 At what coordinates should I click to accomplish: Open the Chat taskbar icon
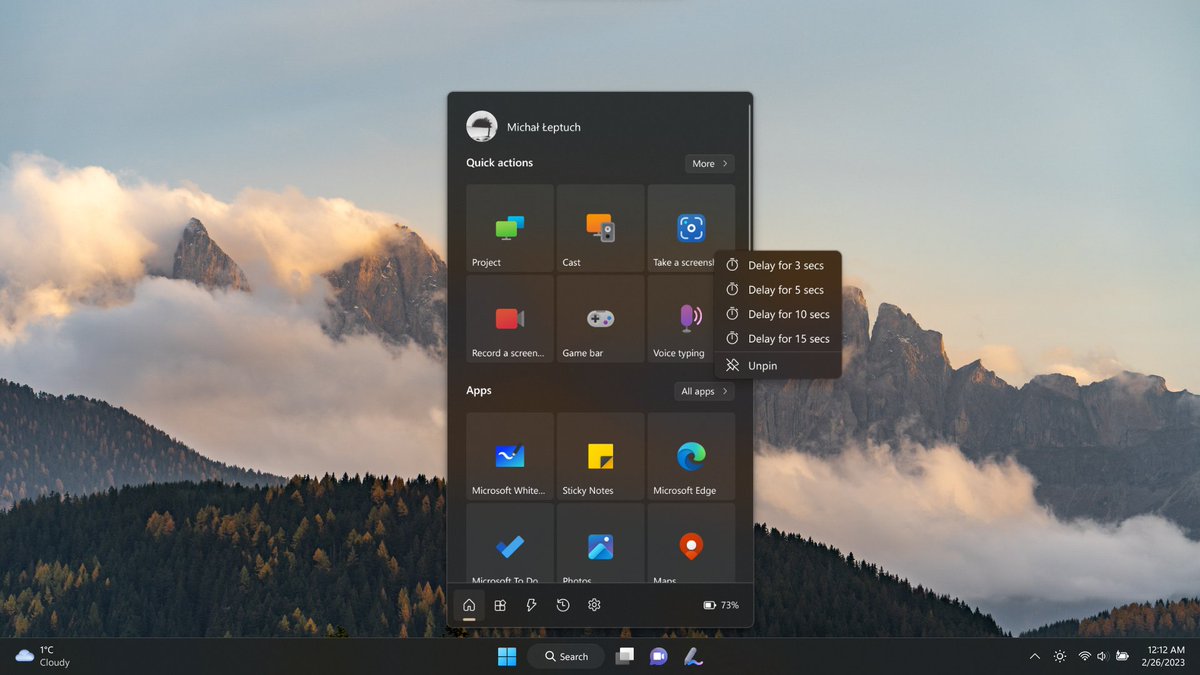pyautogui.click(x=658, y=656)
